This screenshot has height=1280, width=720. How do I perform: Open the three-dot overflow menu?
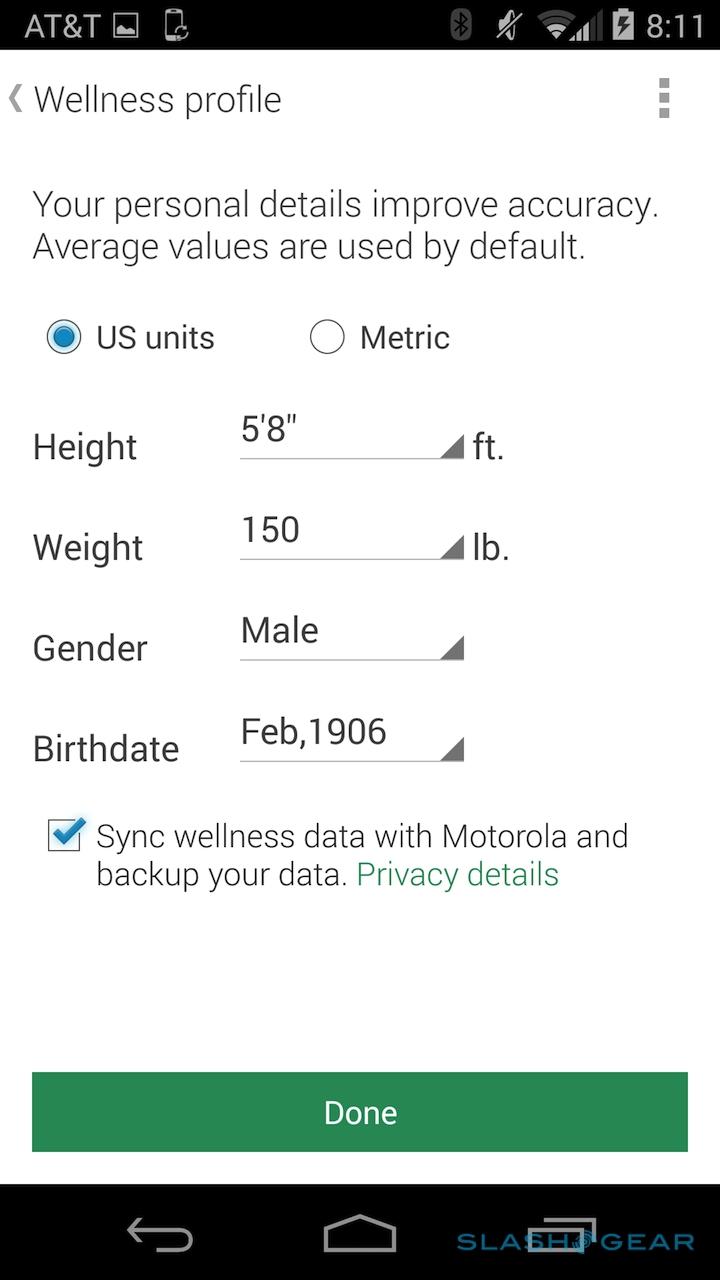[x=664, y=99]
